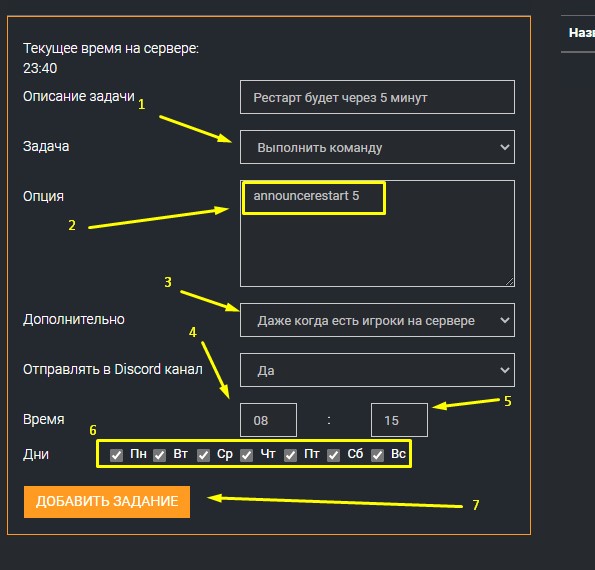Click the chevron arrow of Задача dropdown
Image resolution: width=595 pixels, height=570 pixels.
click(x=505, y=147)
